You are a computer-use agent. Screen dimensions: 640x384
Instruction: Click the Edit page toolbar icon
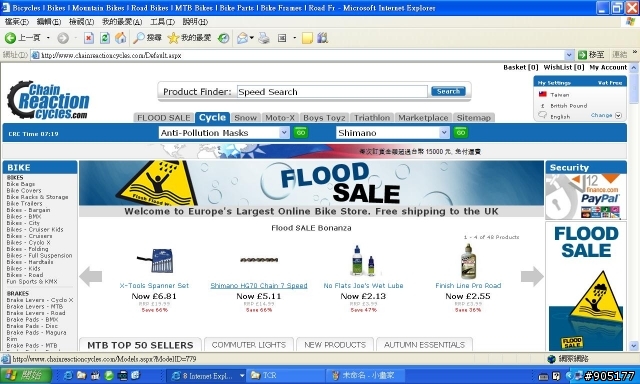pos(282,38)
